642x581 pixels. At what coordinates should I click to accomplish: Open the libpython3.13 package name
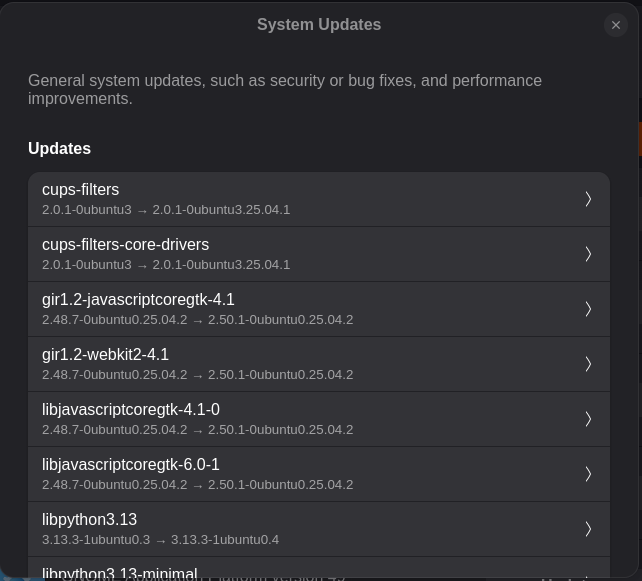(89, 520)
